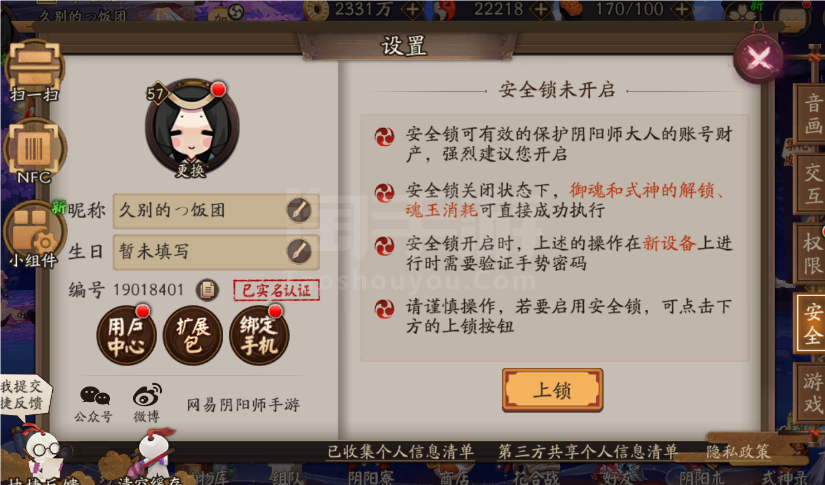Open the 扫一扫 scan icon
Image resolution: width=825 pixels, height=485 pixels.
[x=35, y=67]
